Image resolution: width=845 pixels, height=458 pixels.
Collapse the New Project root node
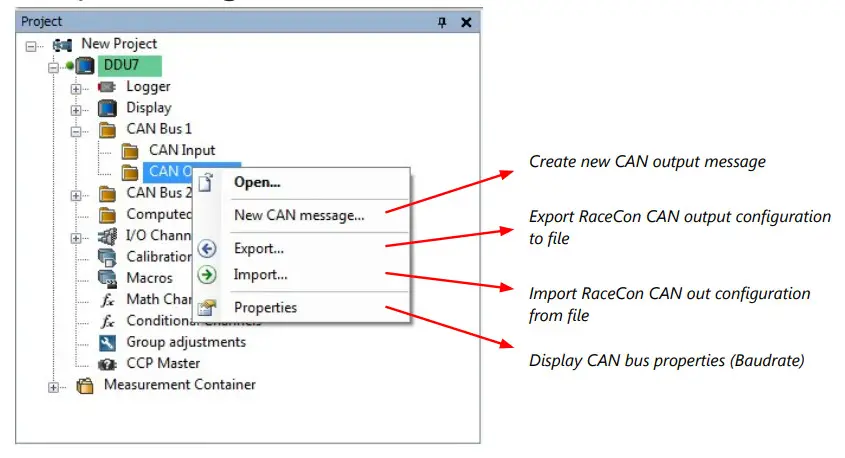(x=31, y=46)
